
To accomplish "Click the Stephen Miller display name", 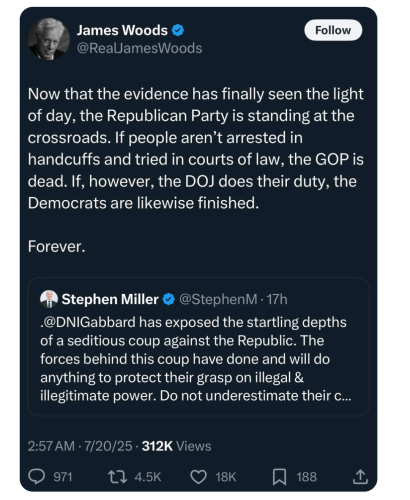I will (x=110, y=299).
